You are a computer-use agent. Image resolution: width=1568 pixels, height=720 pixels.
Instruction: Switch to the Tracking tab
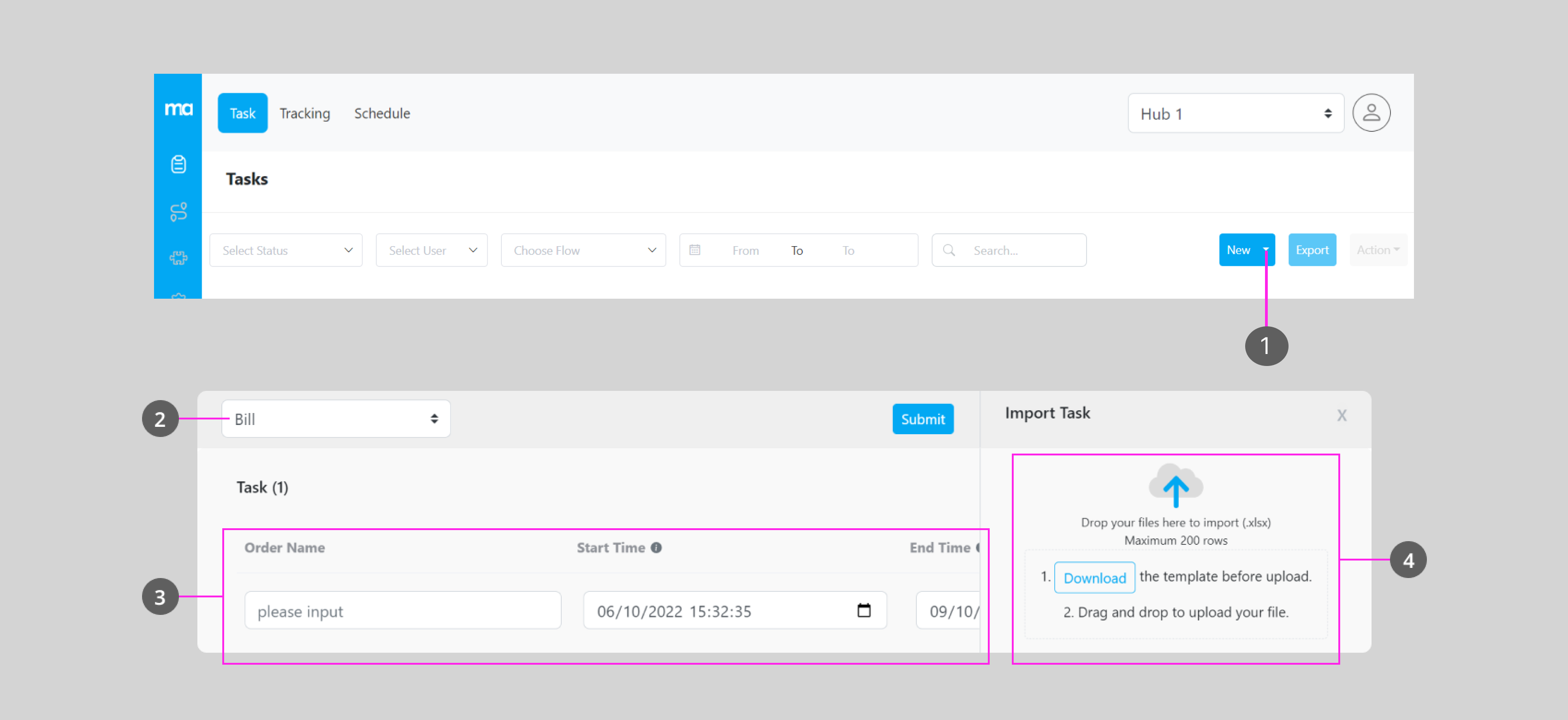coord(304,114)
